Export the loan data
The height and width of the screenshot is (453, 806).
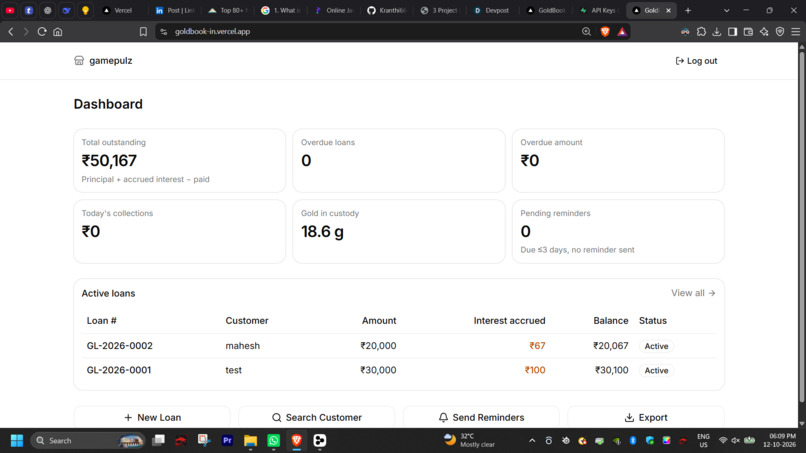[646, 417]
